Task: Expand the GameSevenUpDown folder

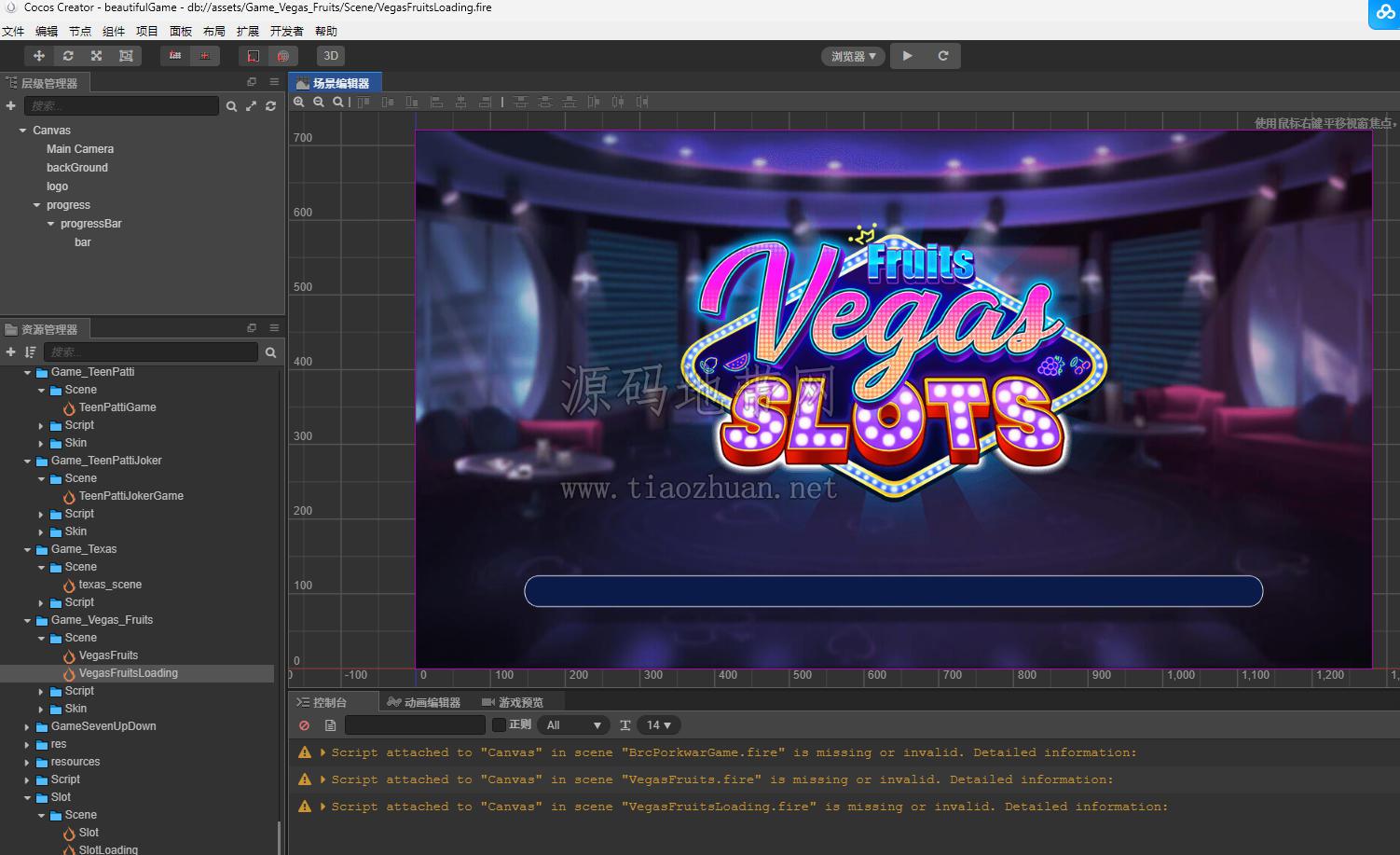Action: (27, 726)
